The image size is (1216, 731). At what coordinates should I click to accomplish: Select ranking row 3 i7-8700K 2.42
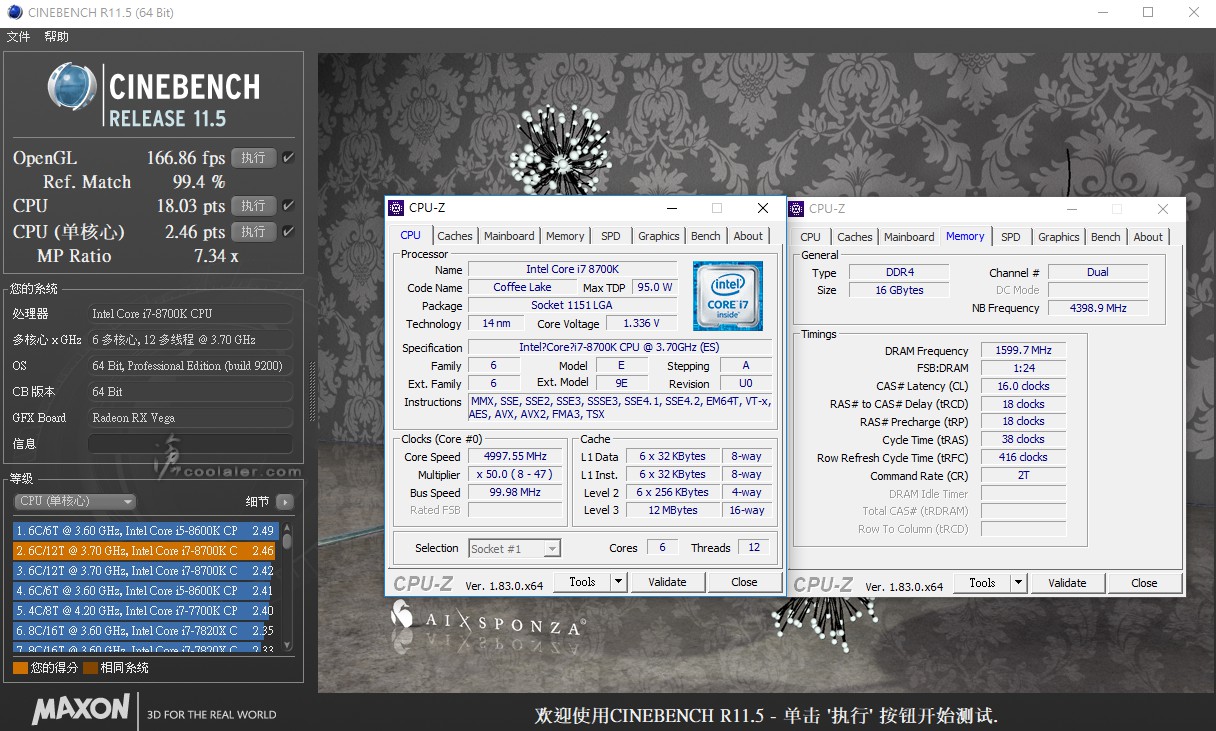click(145, 571)
